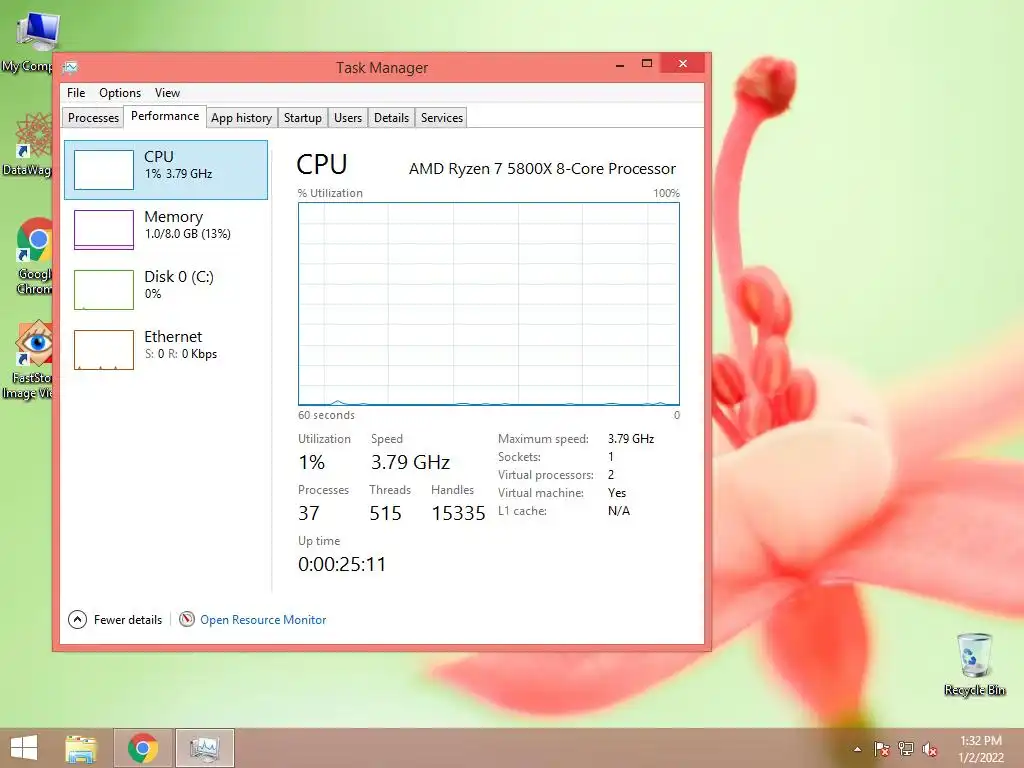Open Chrome from the taskbar
The image size is (1024, 768).
pos(143,748)
